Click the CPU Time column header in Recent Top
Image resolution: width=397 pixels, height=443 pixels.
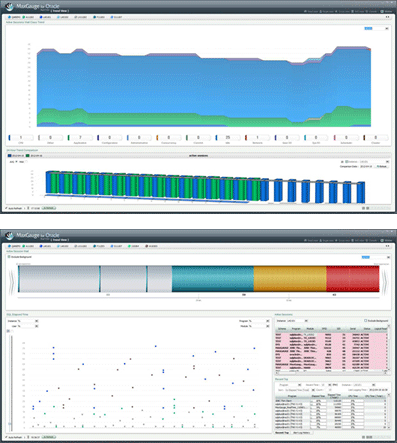pyautogui.click(x=353, y=396)
